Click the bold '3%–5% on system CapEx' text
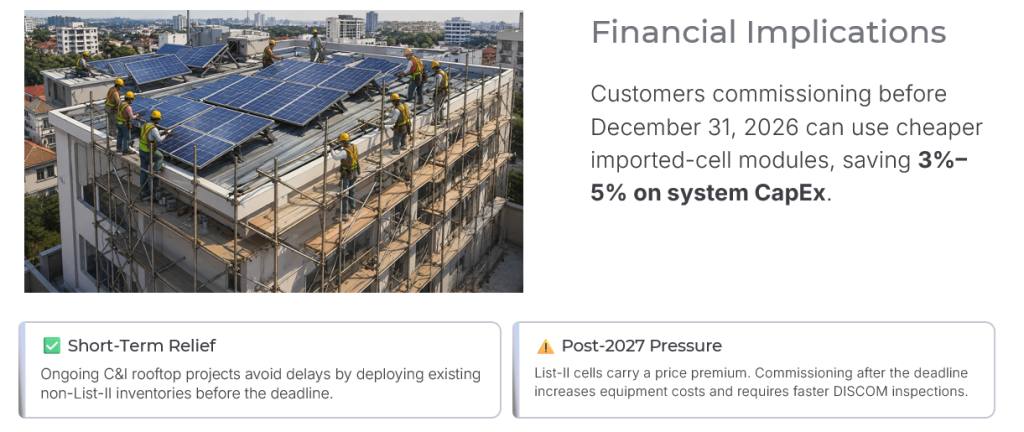The height and width of the screenshot is (432, 1024). (778, 177)
